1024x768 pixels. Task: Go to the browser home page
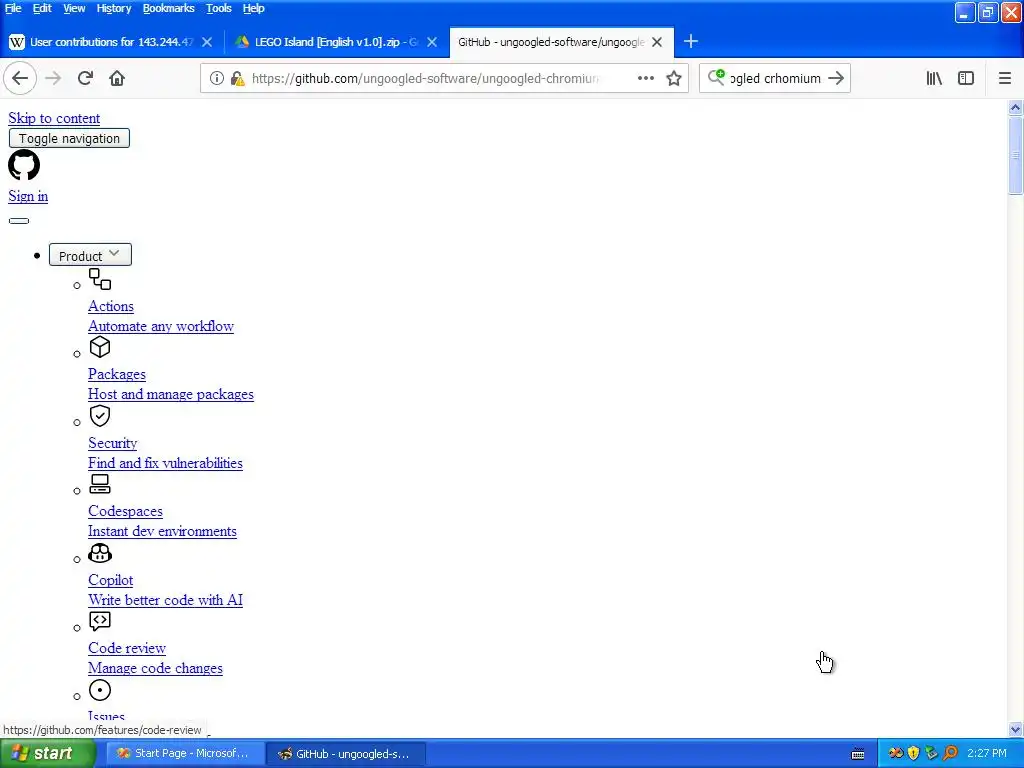(x=117, y=78)
